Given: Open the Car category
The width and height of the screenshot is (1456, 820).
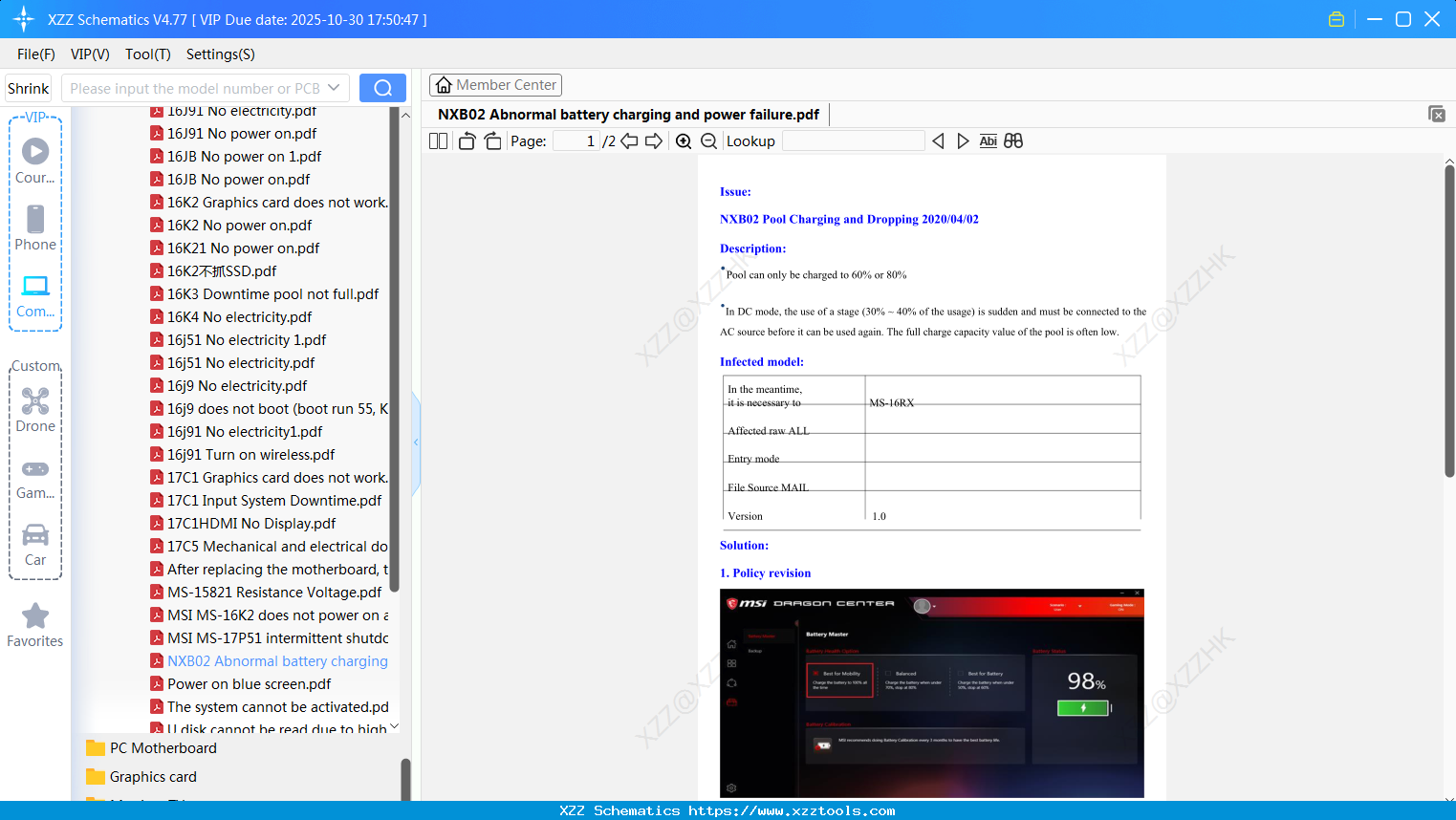Looking at the screenshot, I should tap(35, 545).
